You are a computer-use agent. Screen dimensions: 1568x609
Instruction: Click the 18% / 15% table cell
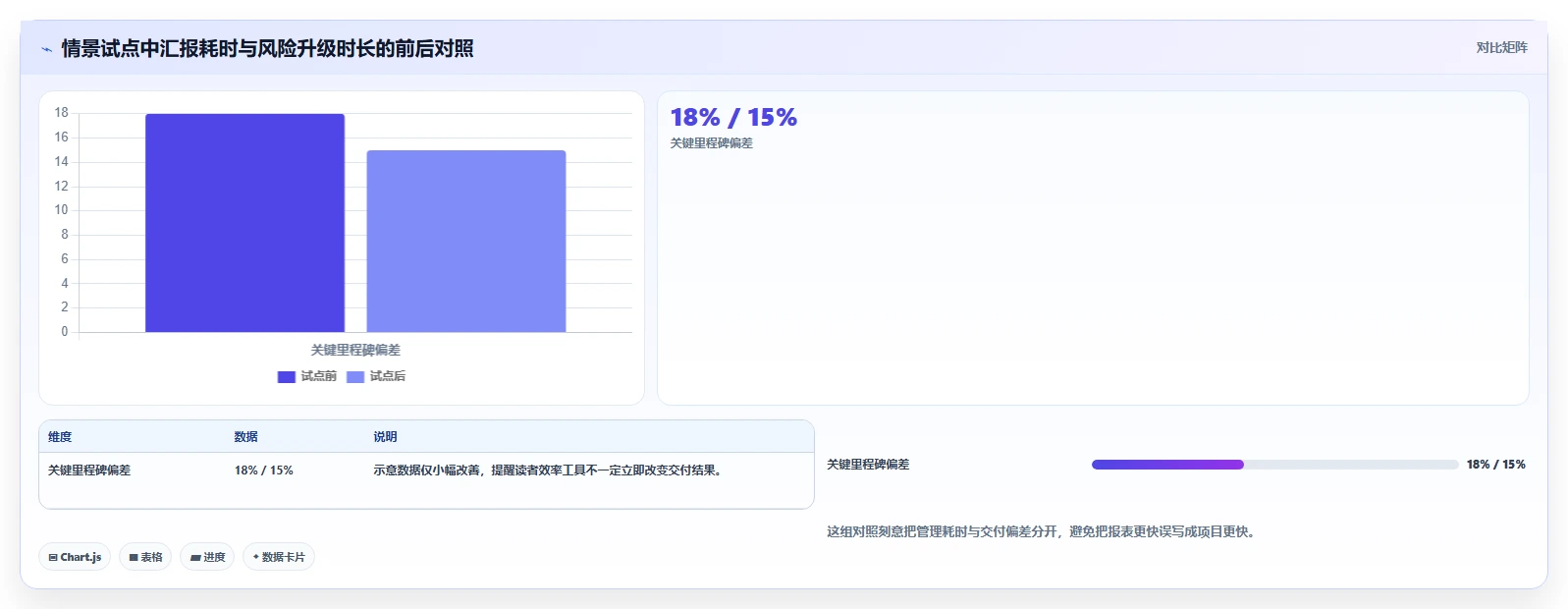click(x=263, y=471)
